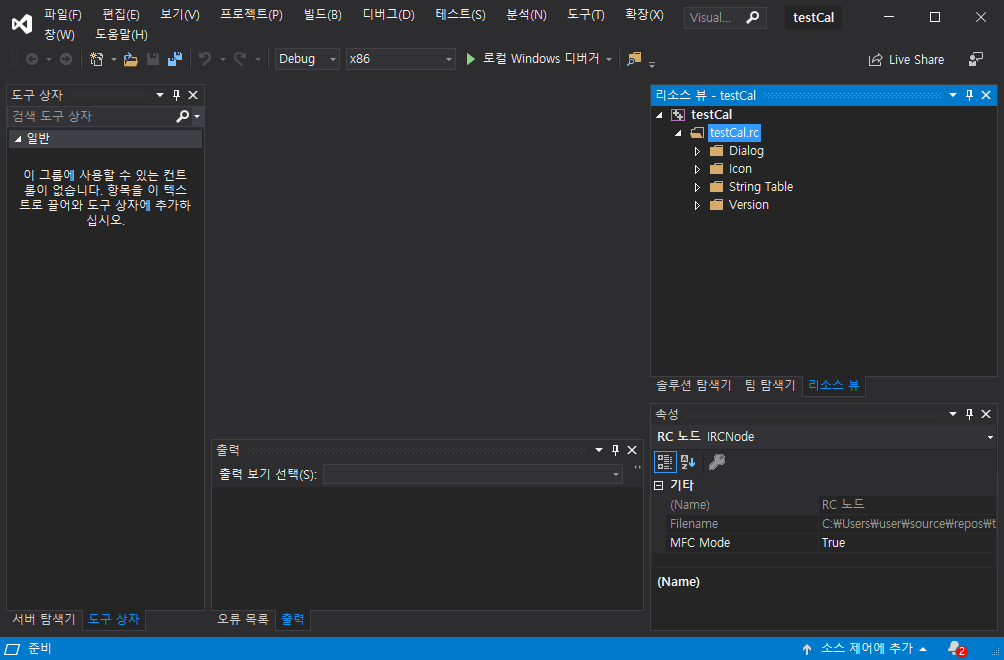Select the categorized view icon in 속성 panel
1004x660 pixels.
pyautogui.click(x=665, y=461)
